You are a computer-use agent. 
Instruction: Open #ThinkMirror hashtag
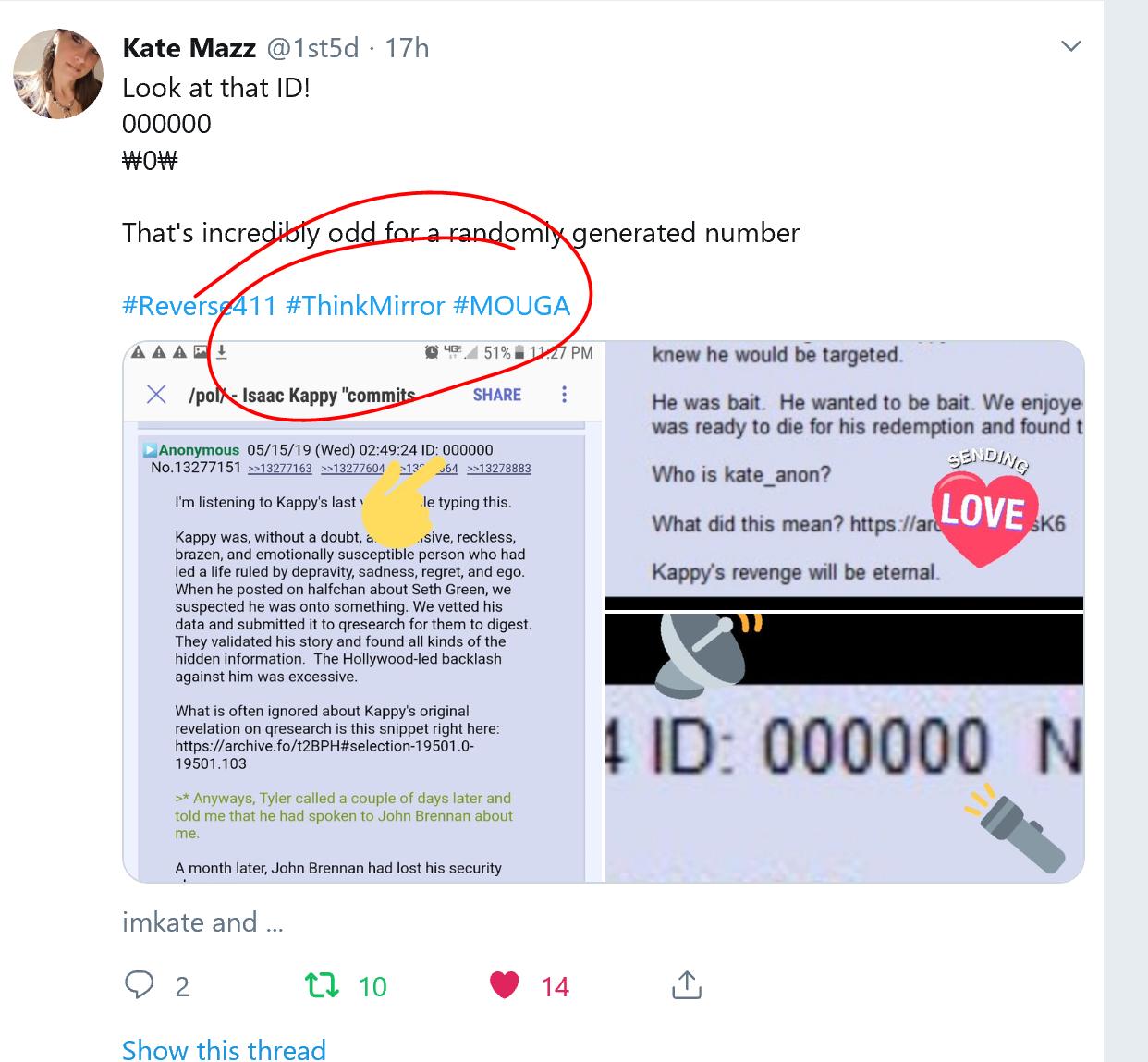click(x=365, y=306)
